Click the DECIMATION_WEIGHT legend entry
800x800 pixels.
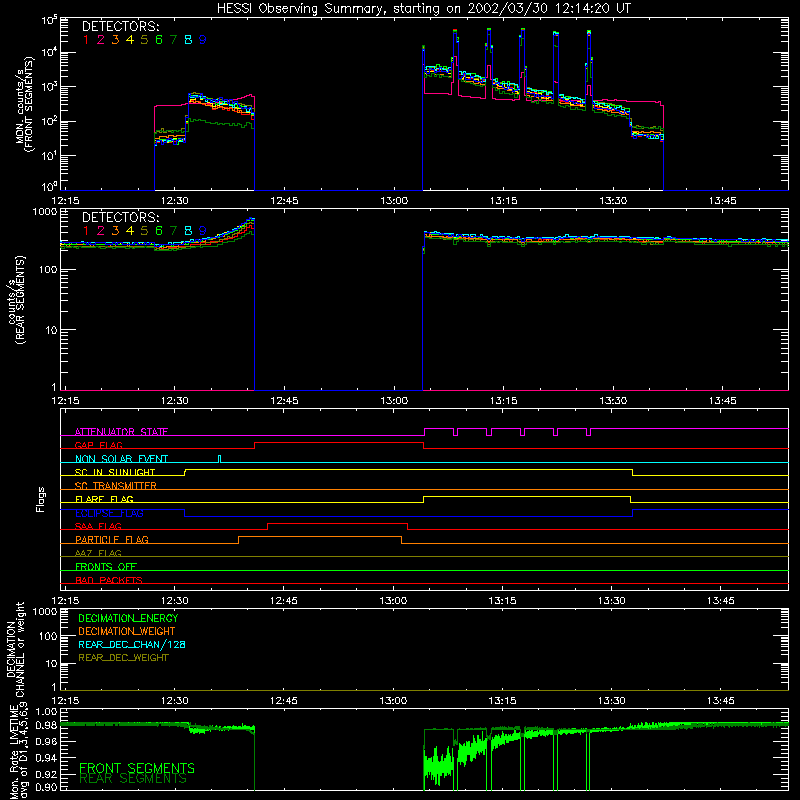pyautogui.click(x=127, y=632)
